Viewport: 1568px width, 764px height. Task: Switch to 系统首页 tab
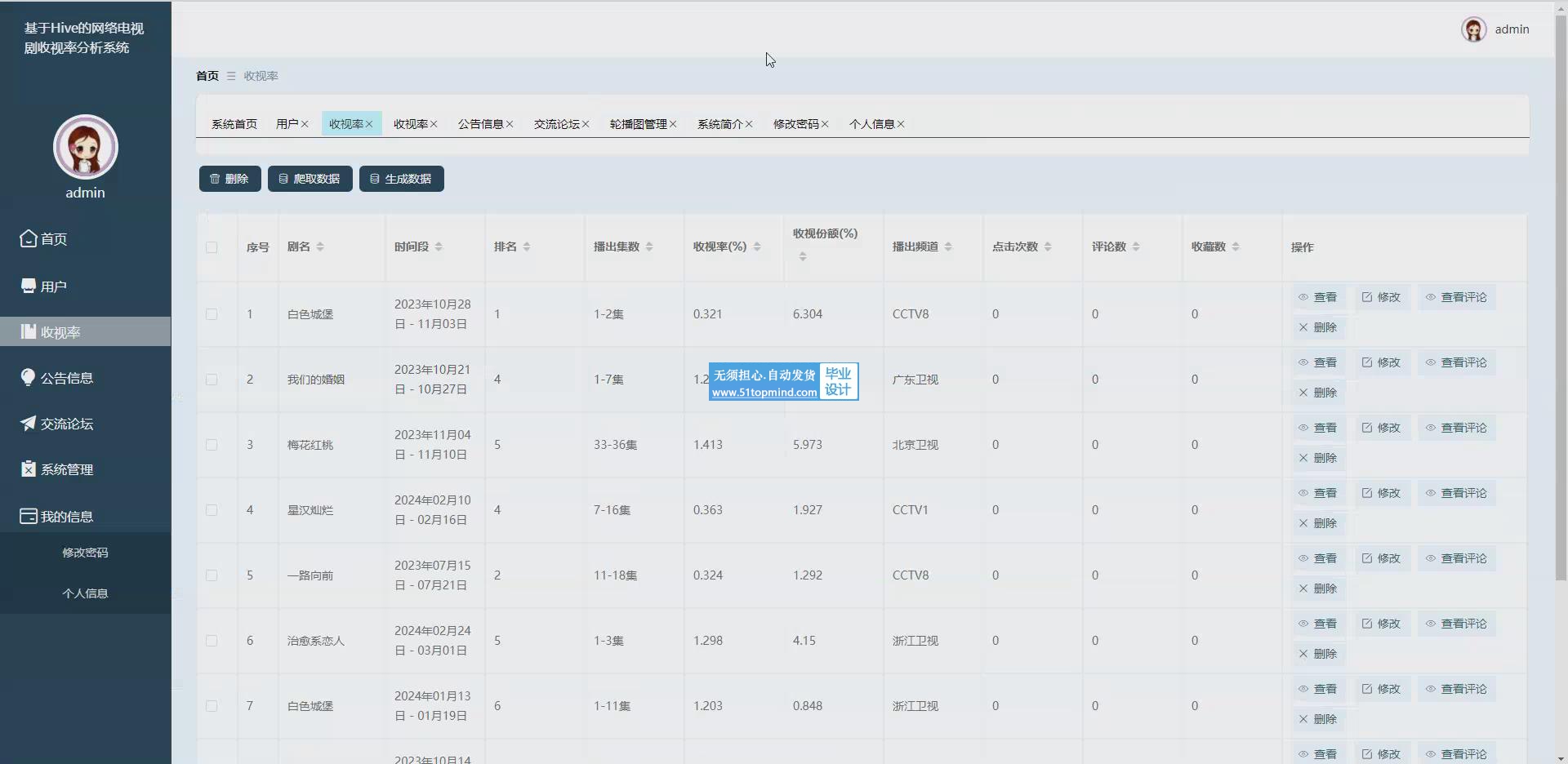(234, 124)
